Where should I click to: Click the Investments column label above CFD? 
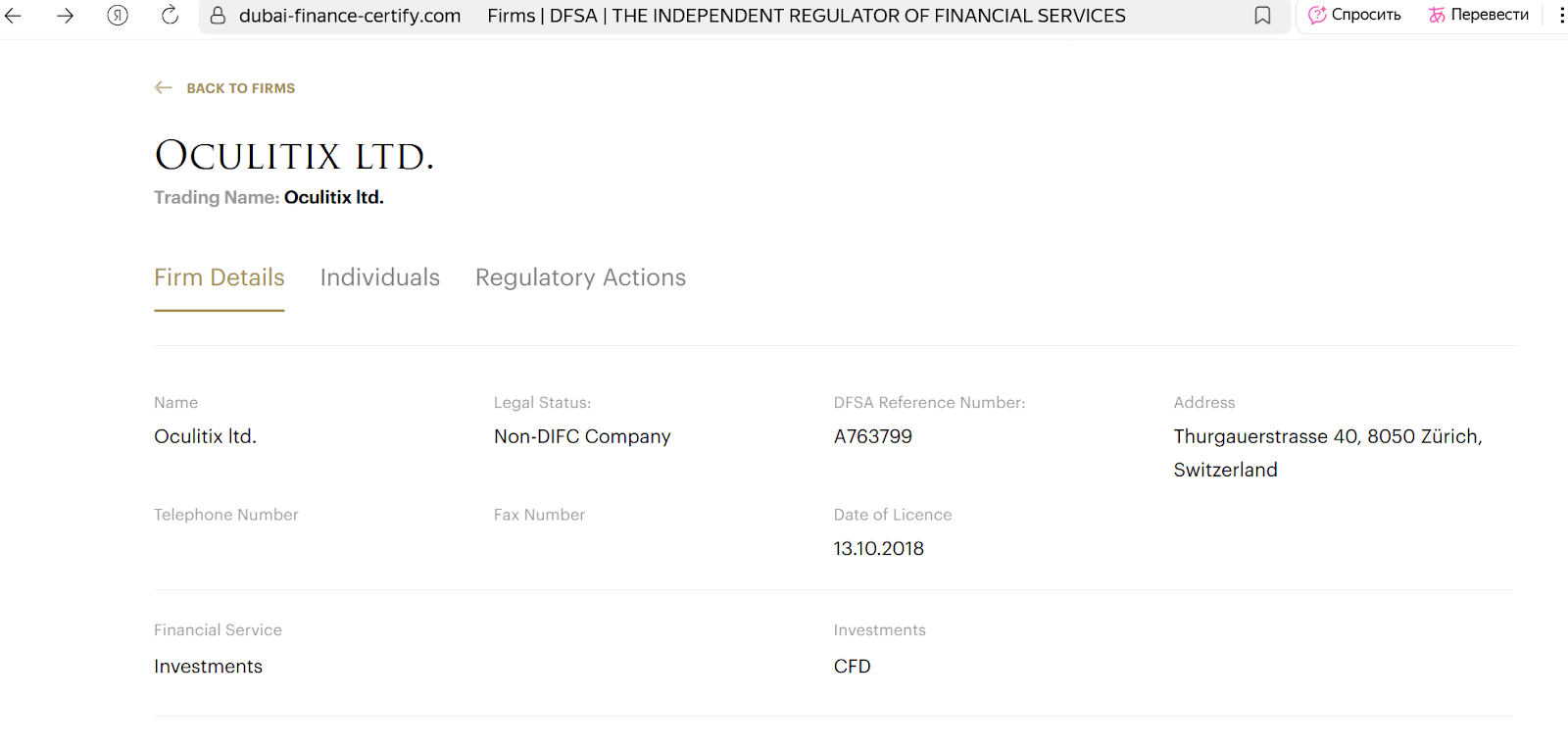pyautogui.click(x=880, y=630)
